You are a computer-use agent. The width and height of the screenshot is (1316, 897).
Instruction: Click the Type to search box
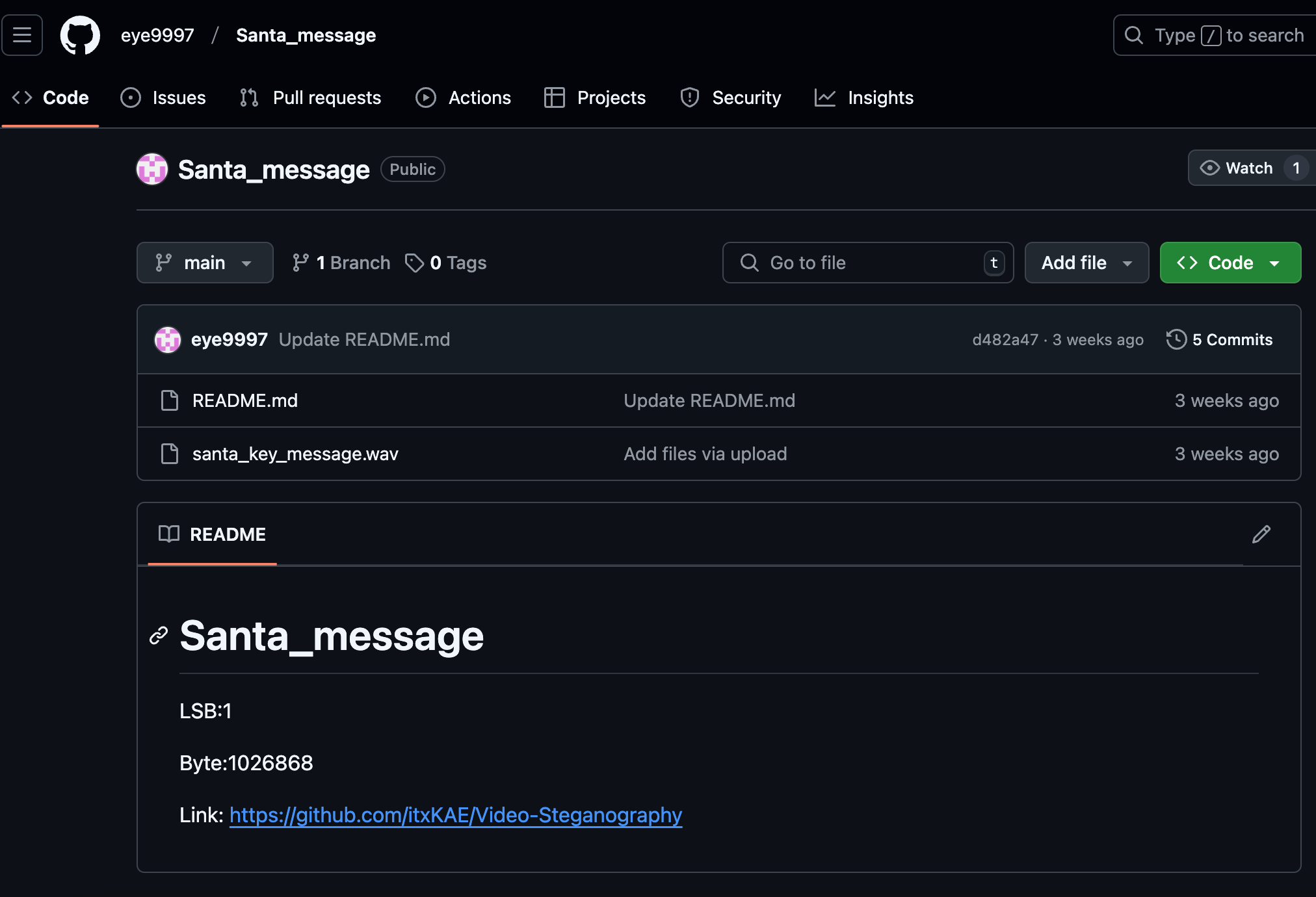click(x=1216, y=35)
